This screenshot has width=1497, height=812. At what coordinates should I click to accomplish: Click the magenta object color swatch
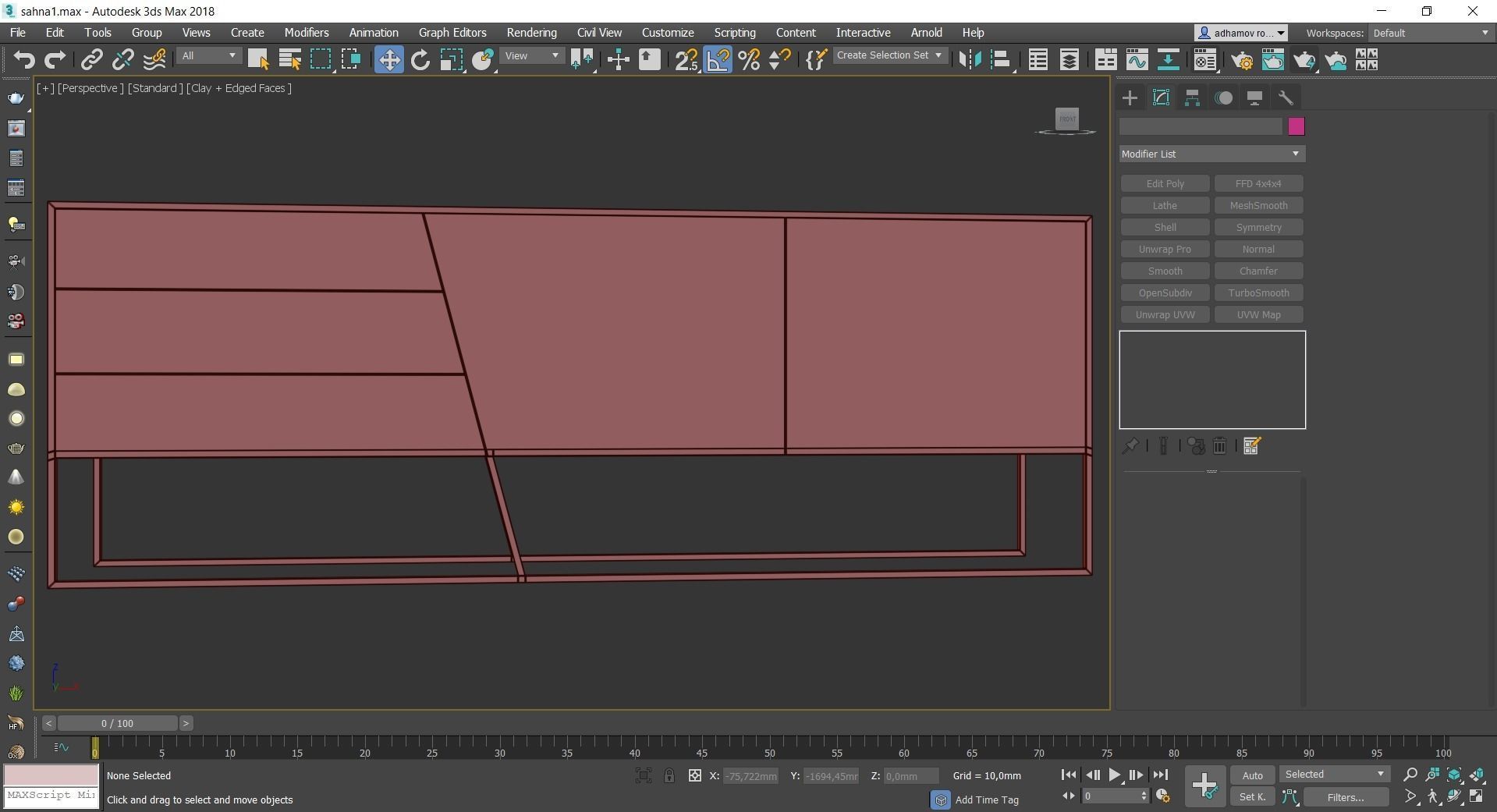(x=1296, y=126)
